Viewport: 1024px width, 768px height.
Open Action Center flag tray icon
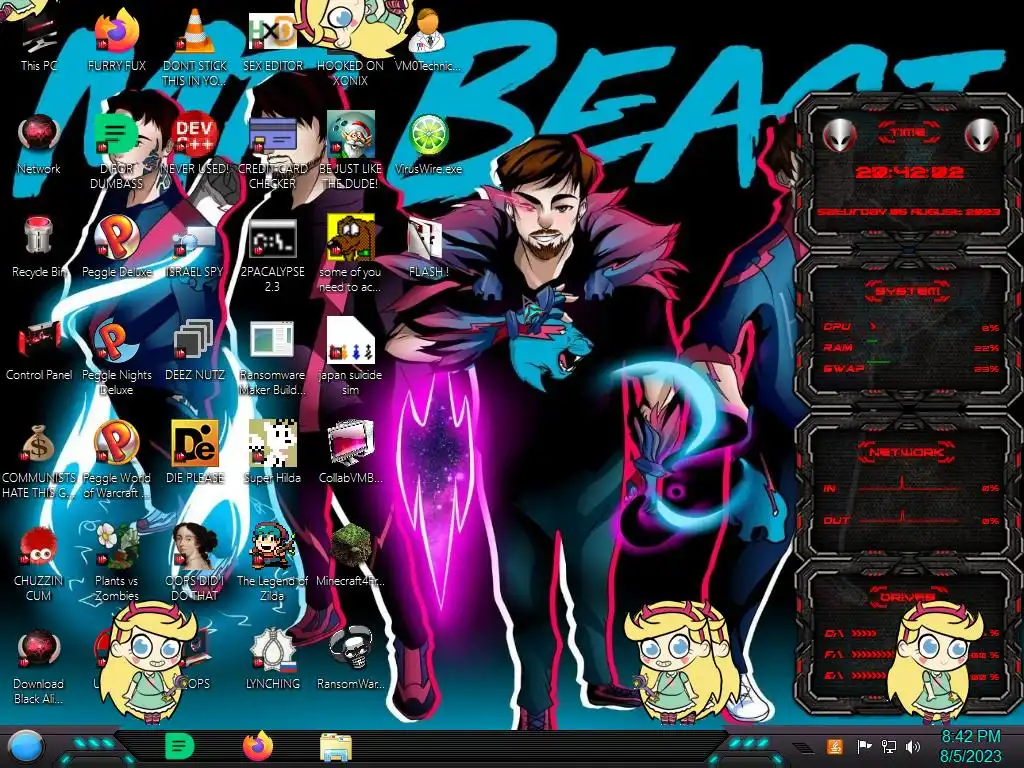point(864,746)
